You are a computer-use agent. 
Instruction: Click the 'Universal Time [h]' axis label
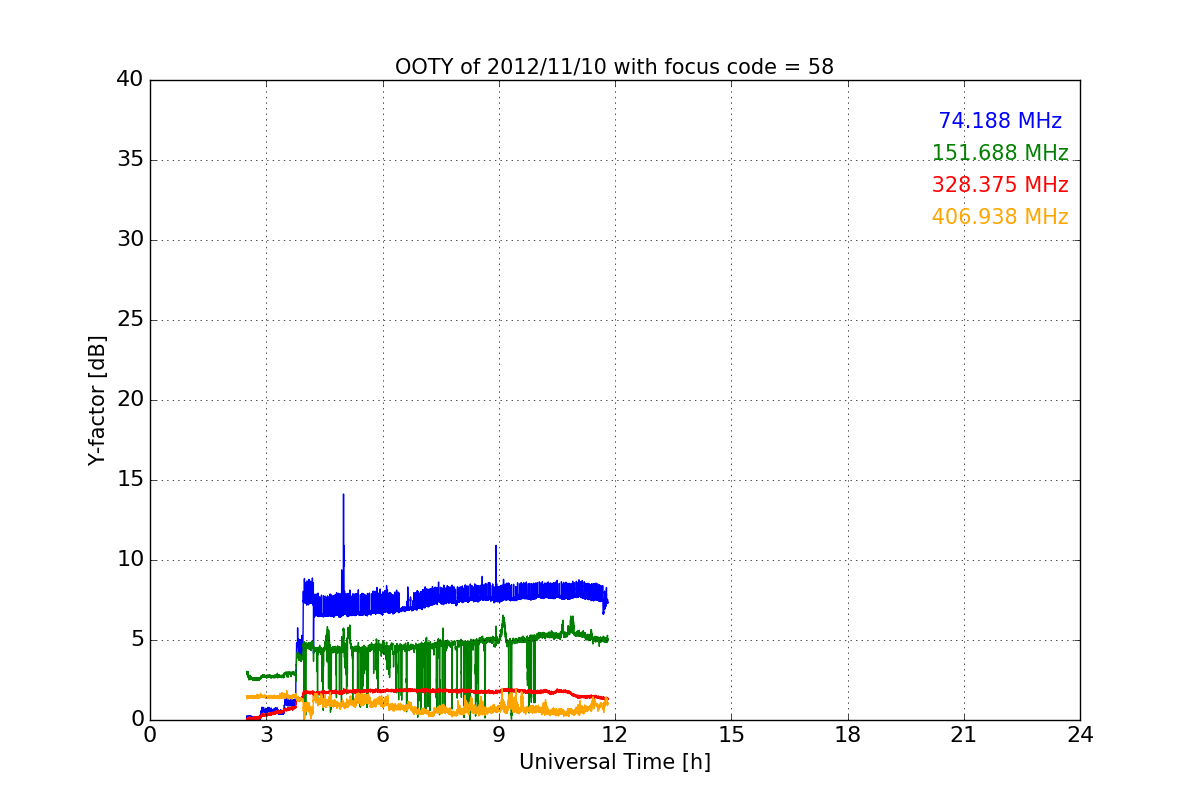[x=614, y=762]
